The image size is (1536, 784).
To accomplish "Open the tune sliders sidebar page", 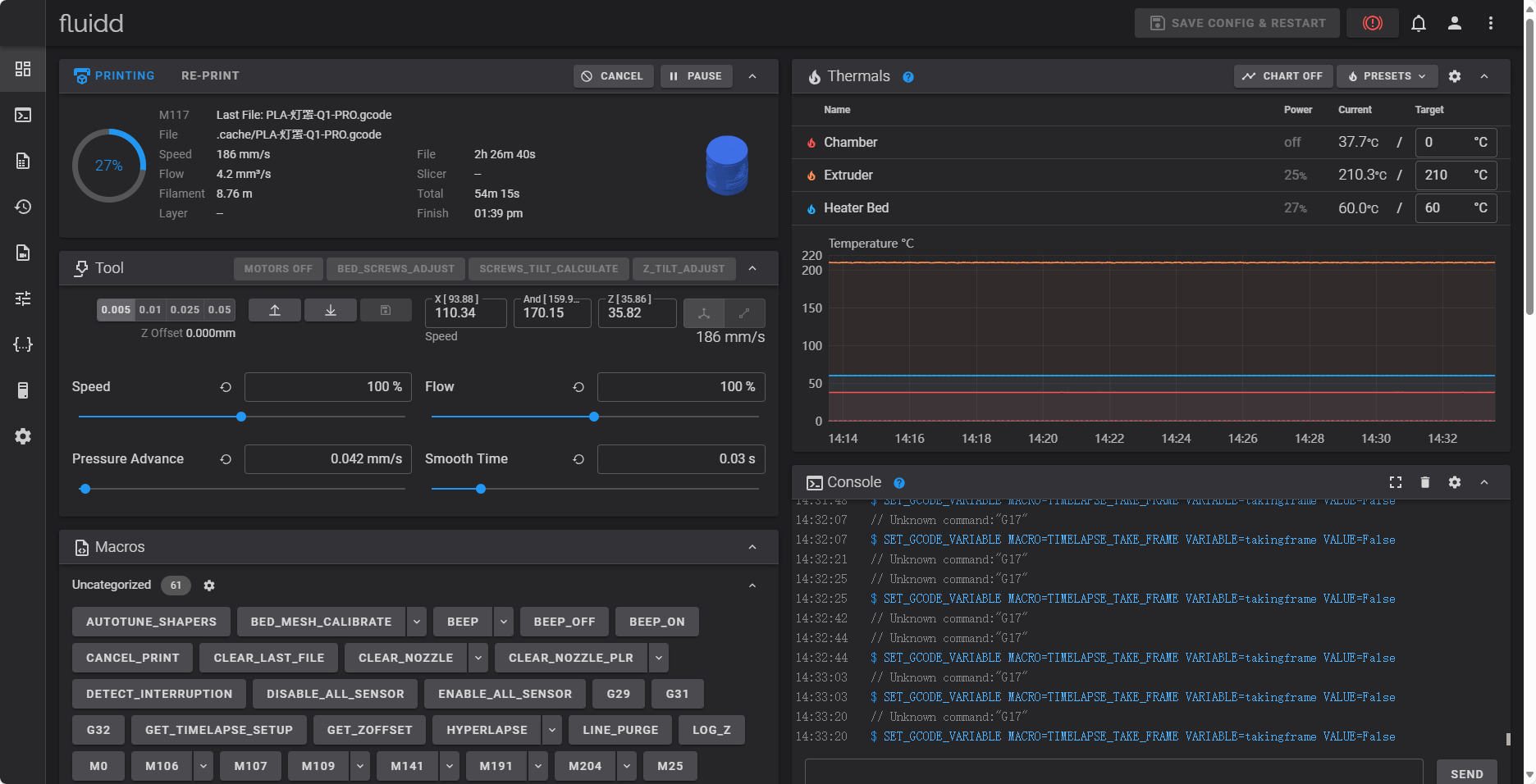I will (23, 299).
